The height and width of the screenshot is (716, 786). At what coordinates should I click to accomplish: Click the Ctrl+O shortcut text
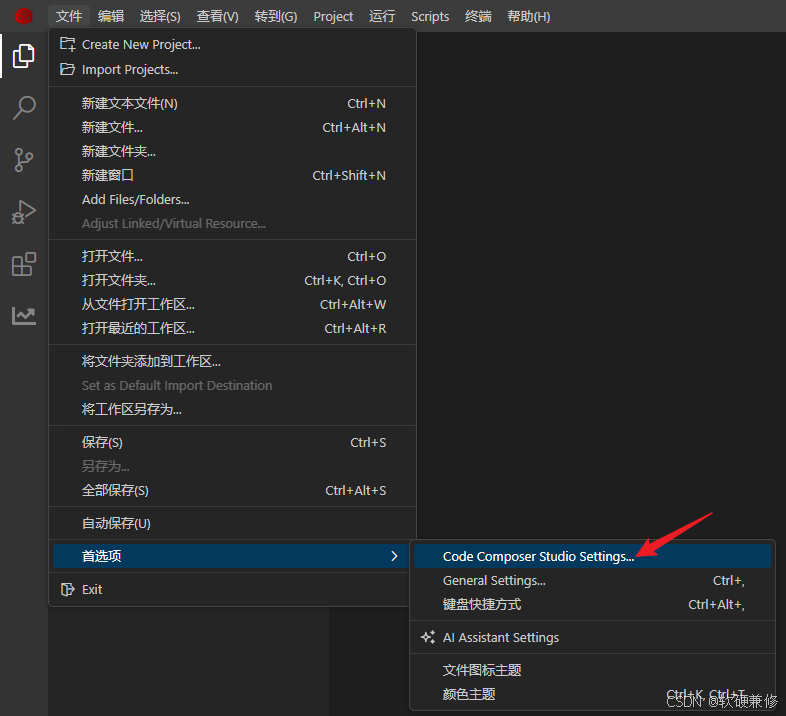click(x=366, y=256)
